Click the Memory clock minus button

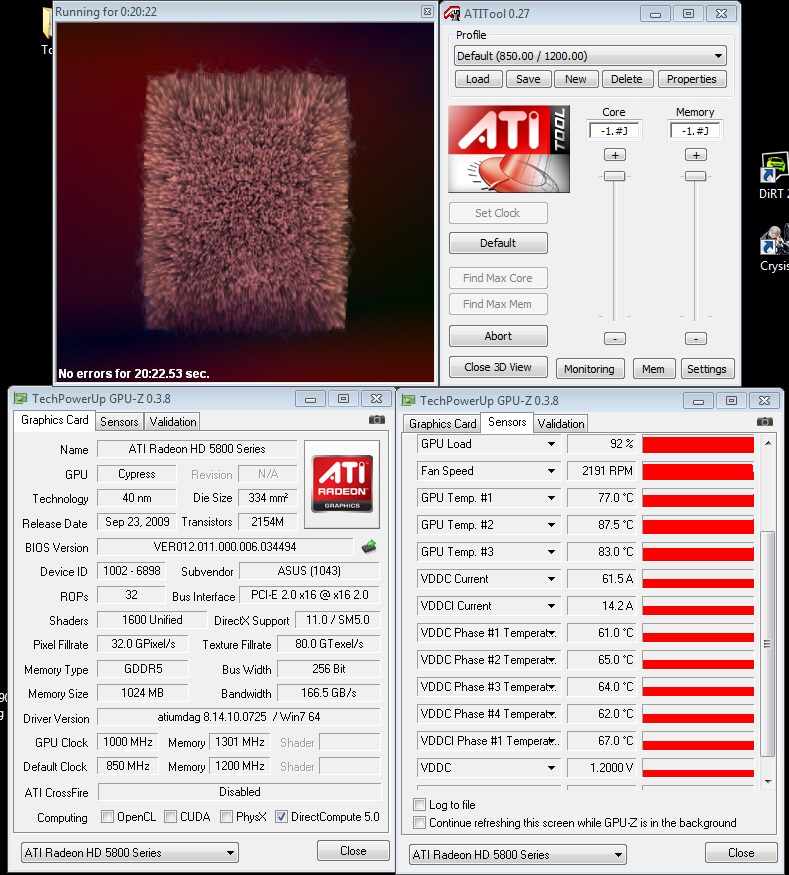(696, 338)
